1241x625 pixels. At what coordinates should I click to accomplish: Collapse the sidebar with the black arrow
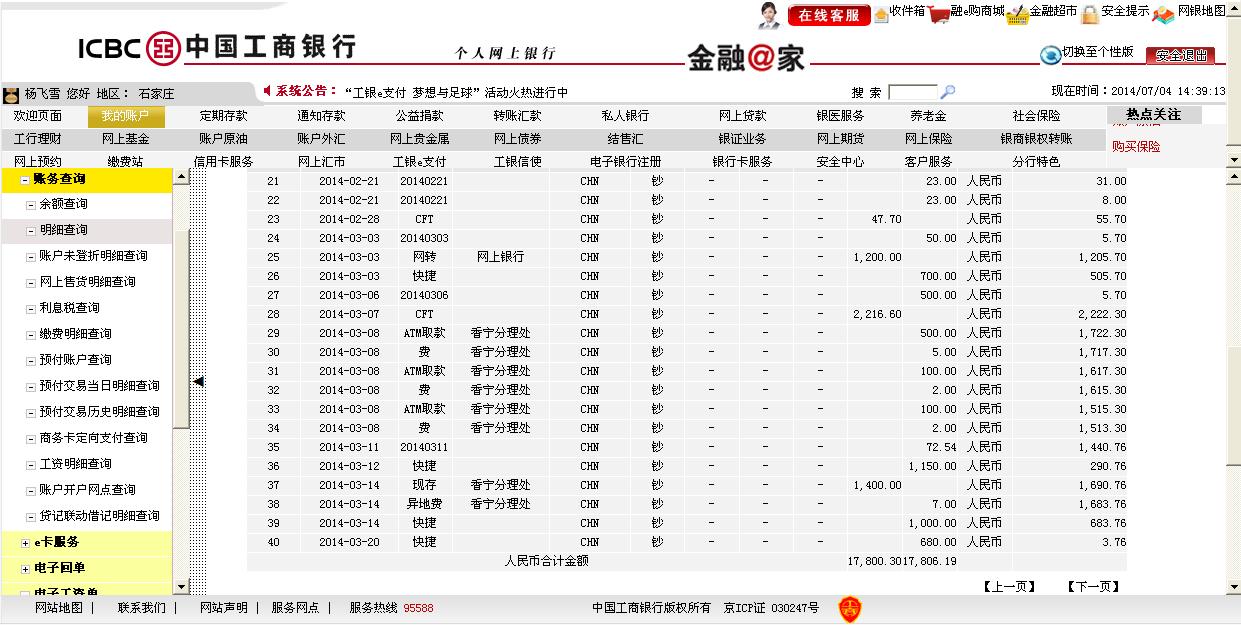coord(198,381)
